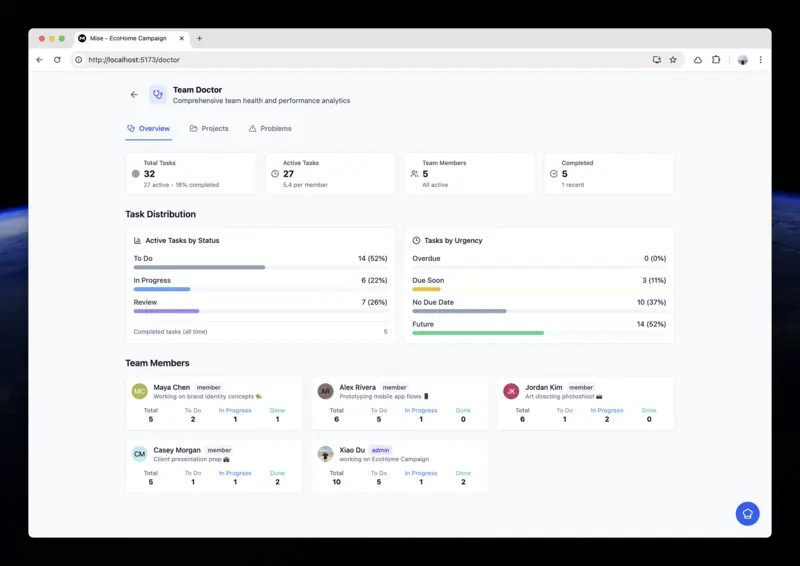Click the bar chart icon in Active Tasks by Status
The height and width of the screenshot is (566, 800).
138,241
